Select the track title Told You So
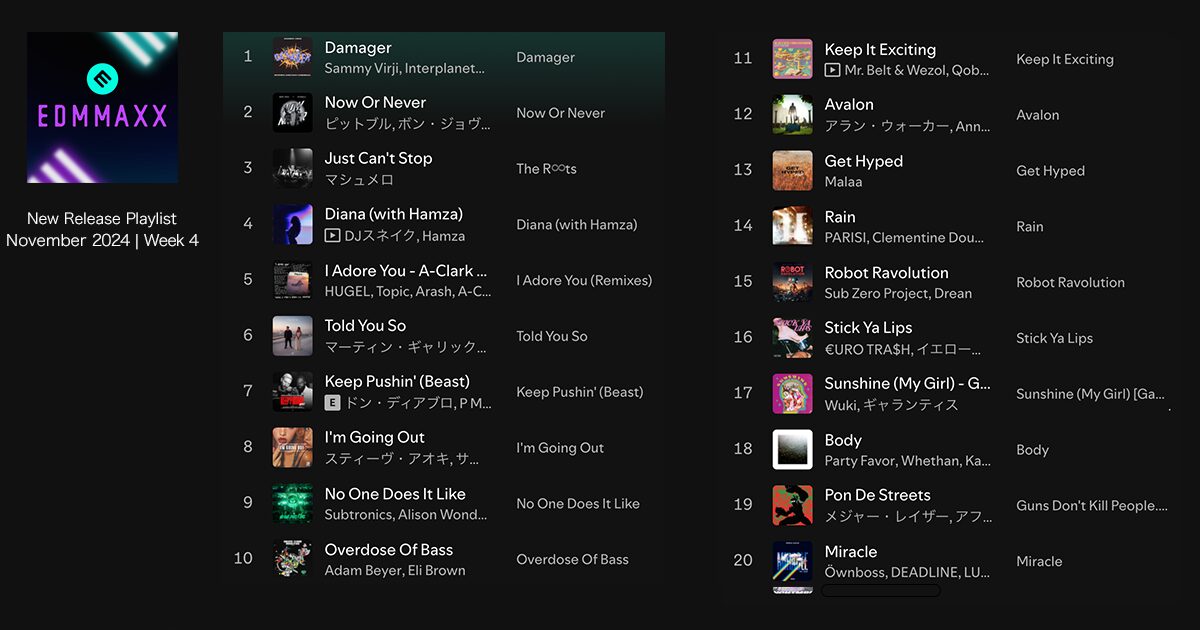 [x=365, y=326]
